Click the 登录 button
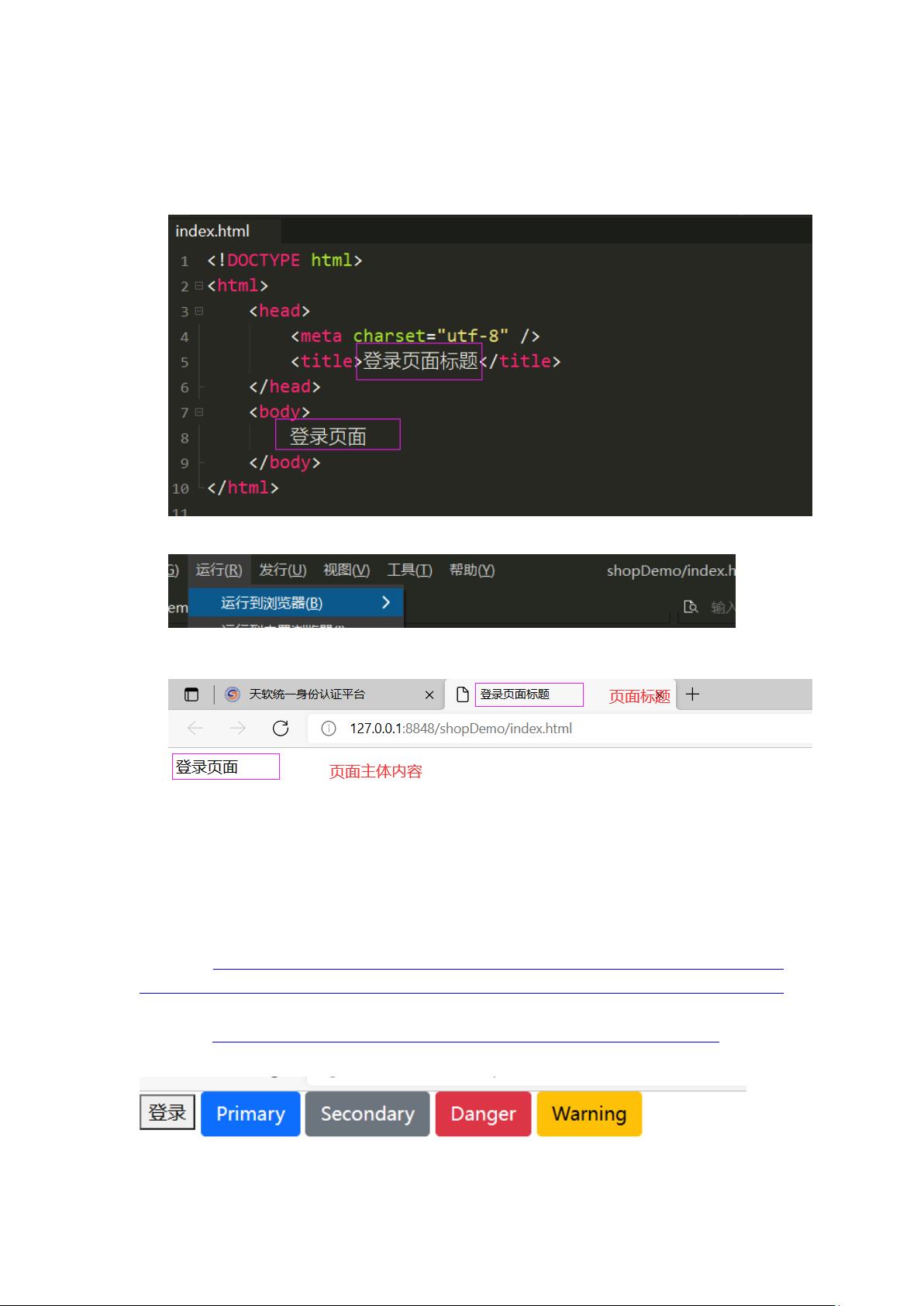 coord(167,1113)
